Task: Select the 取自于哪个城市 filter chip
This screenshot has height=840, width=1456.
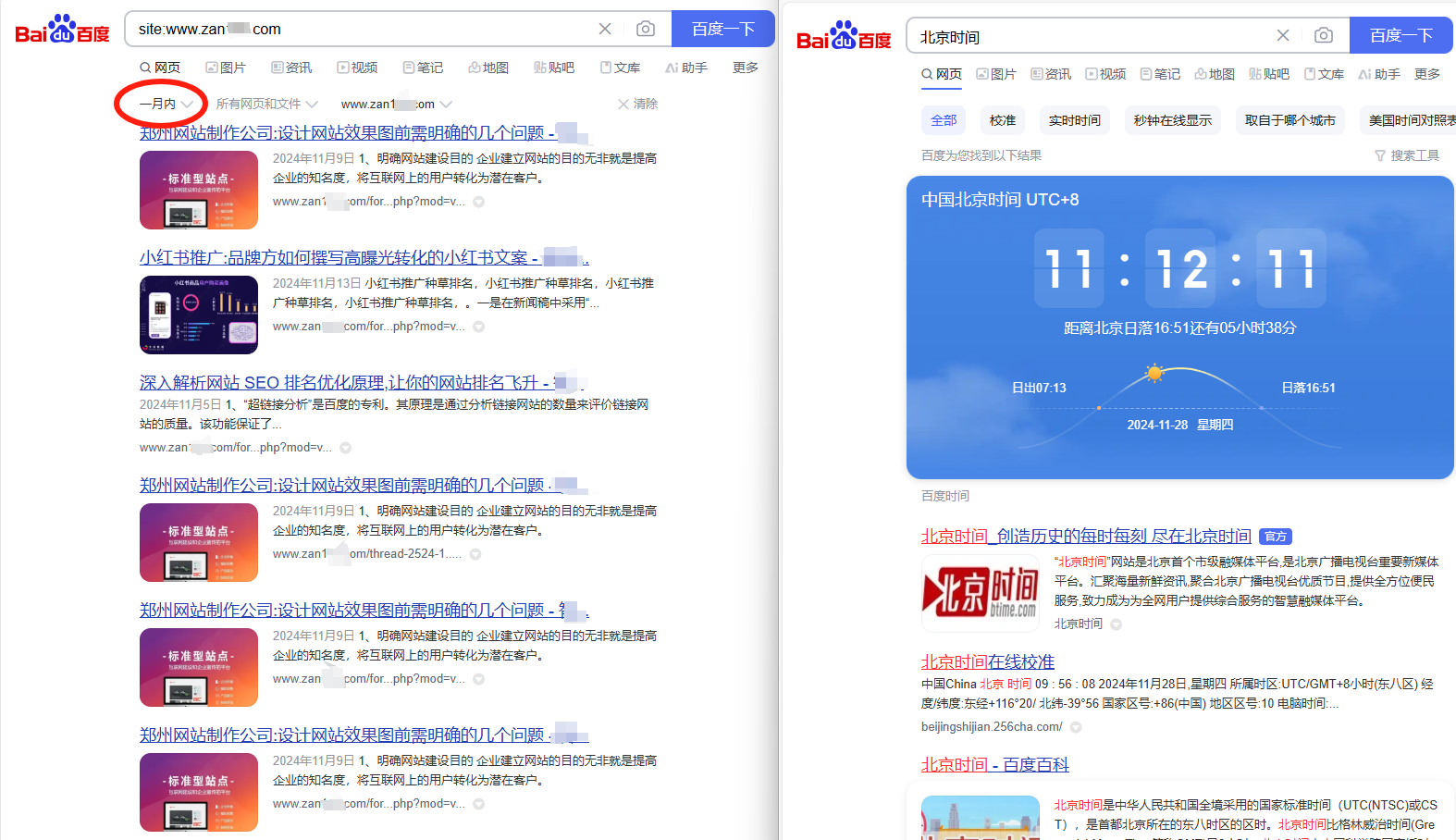Action: (1290, 120)
